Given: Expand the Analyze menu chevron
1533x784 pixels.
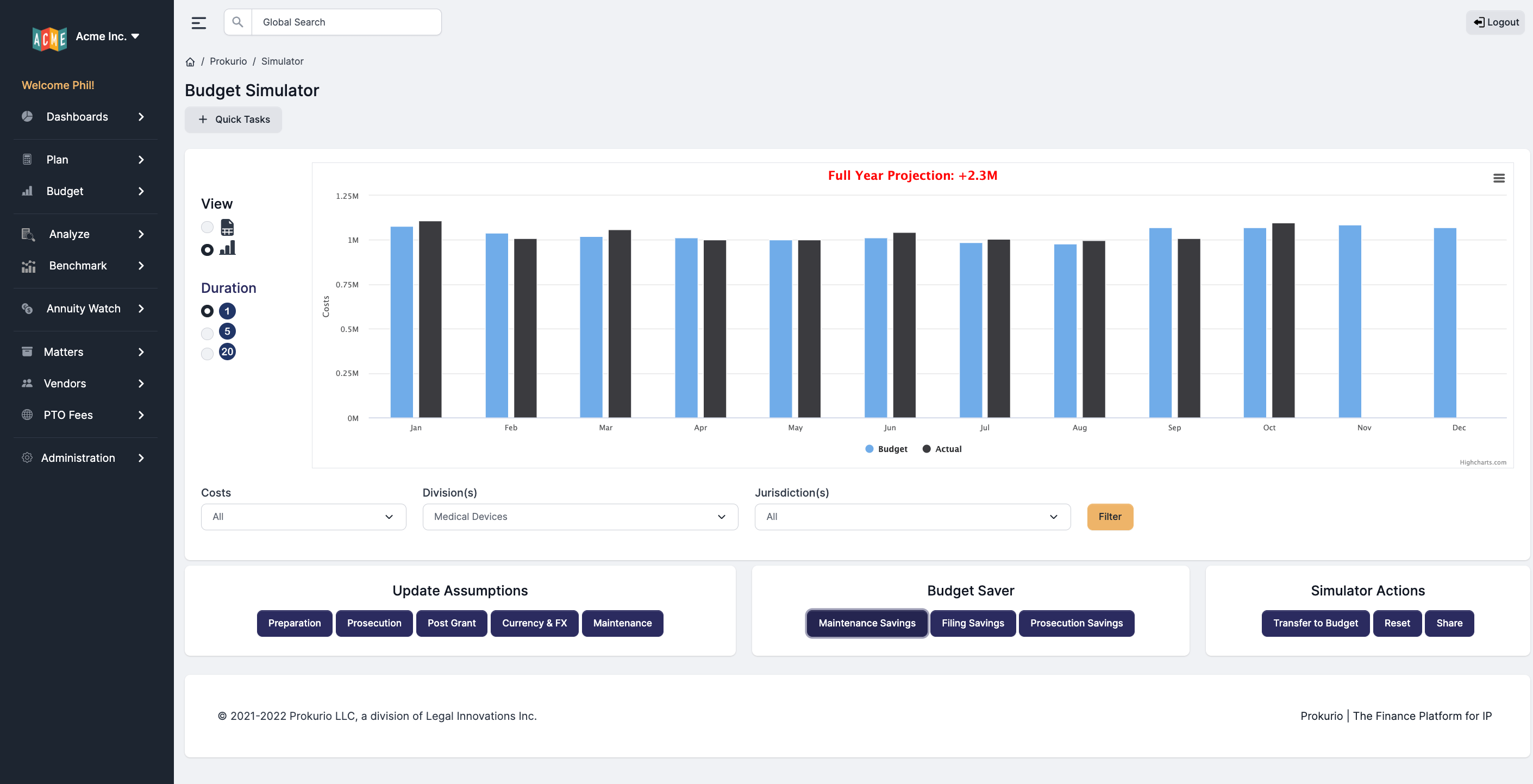Looking at the screenshot, I should click(141, 234).
